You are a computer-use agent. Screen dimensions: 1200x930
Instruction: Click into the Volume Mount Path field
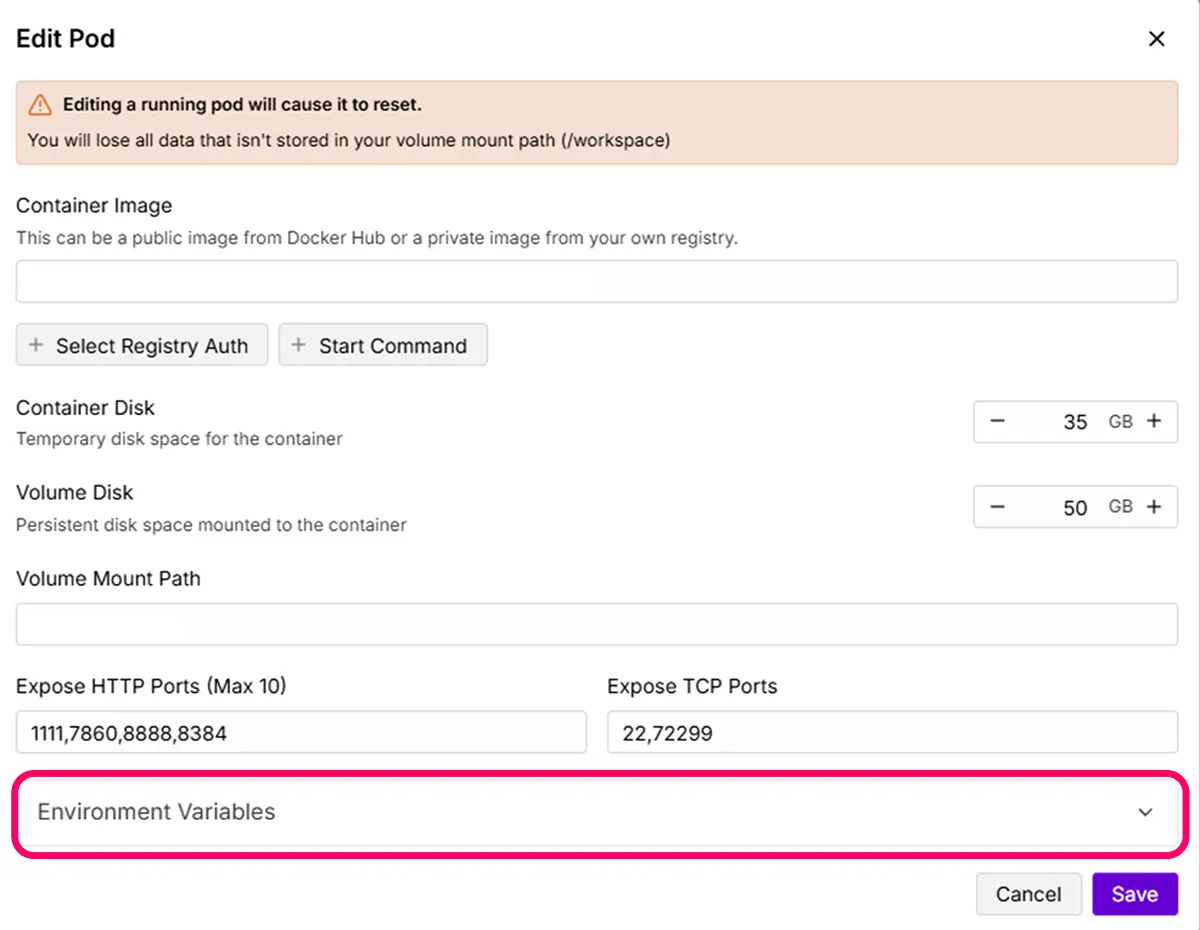pos(596,624)
